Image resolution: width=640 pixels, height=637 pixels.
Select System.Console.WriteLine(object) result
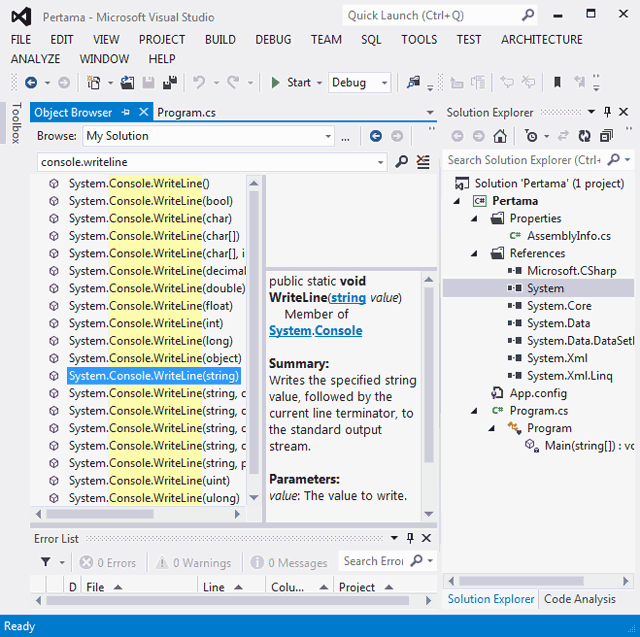click(x=155, y=358)
